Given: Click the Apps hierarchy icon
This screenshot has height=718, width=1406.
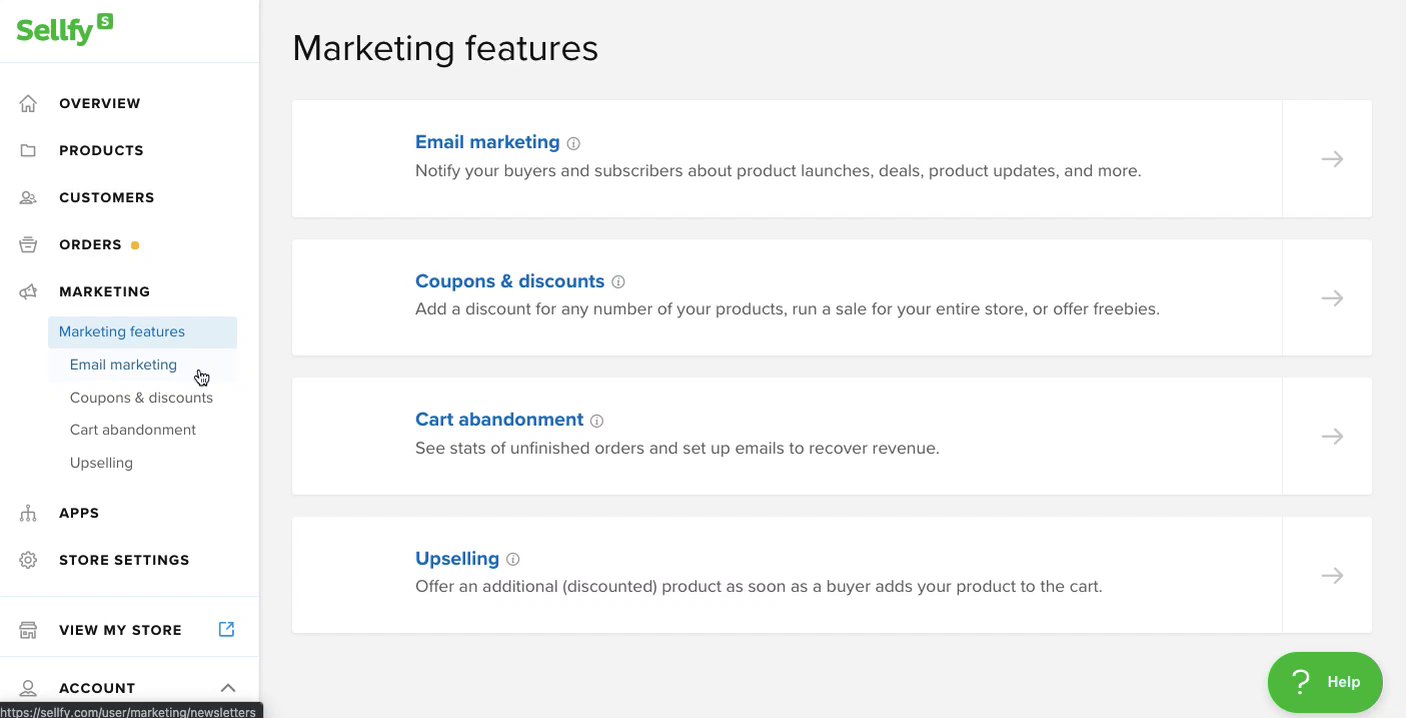Looking at the screenshot, I should pyautogui.click(x=28, y=513).
